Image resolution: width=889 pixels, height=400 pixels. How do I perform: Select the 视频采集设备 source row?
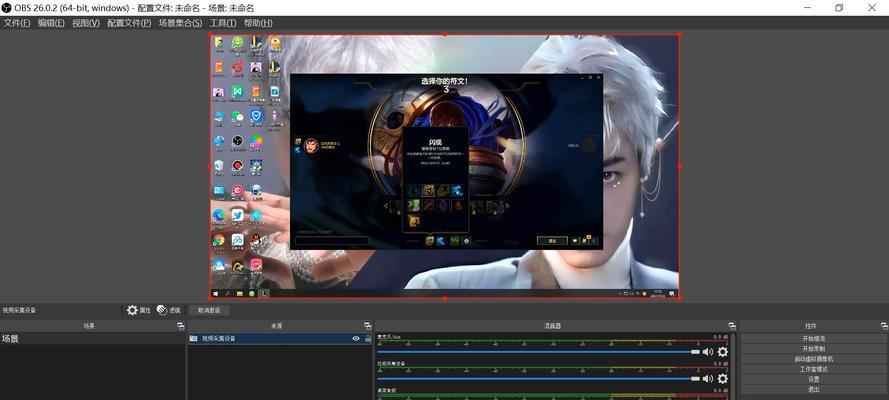pos(280,338)
